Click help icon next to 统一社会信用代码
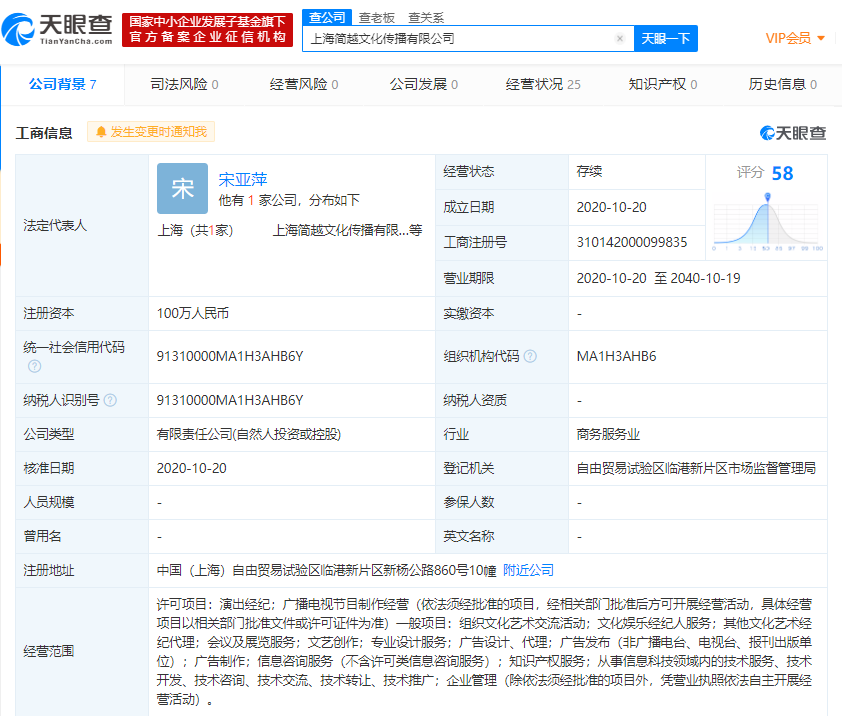Screen dimensions: 842x716 click(x=34, y=366)
